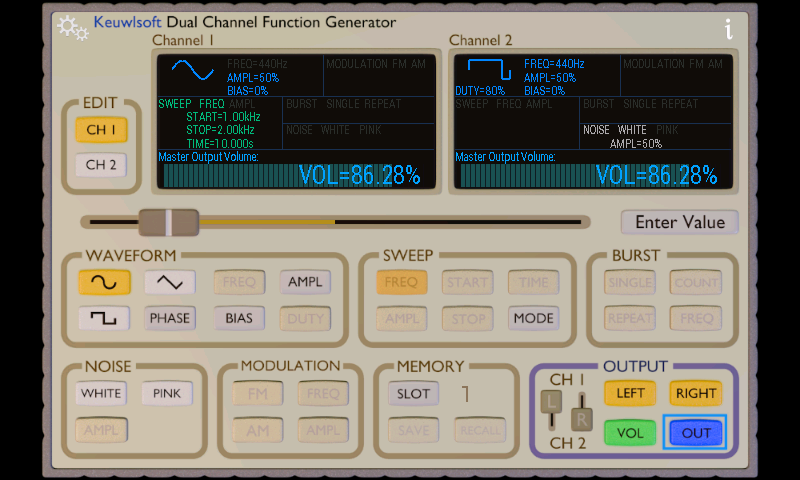
Task: Click Channel 1 TIME=10.000s text
Action: (x=220, y=144)
